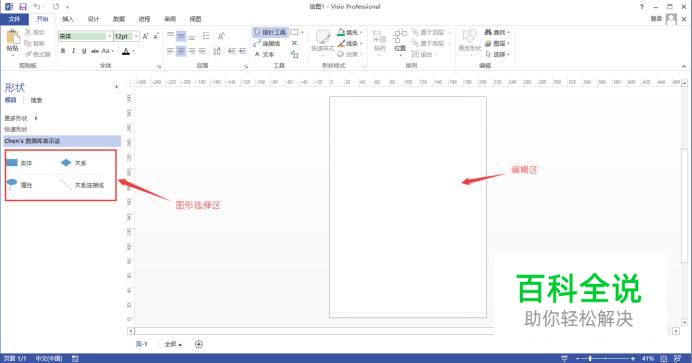The height and width of the screenshot is (363, 692).
Task: Toggle Bold formatting
Action: pyautogui.click(x=63, y=51)
